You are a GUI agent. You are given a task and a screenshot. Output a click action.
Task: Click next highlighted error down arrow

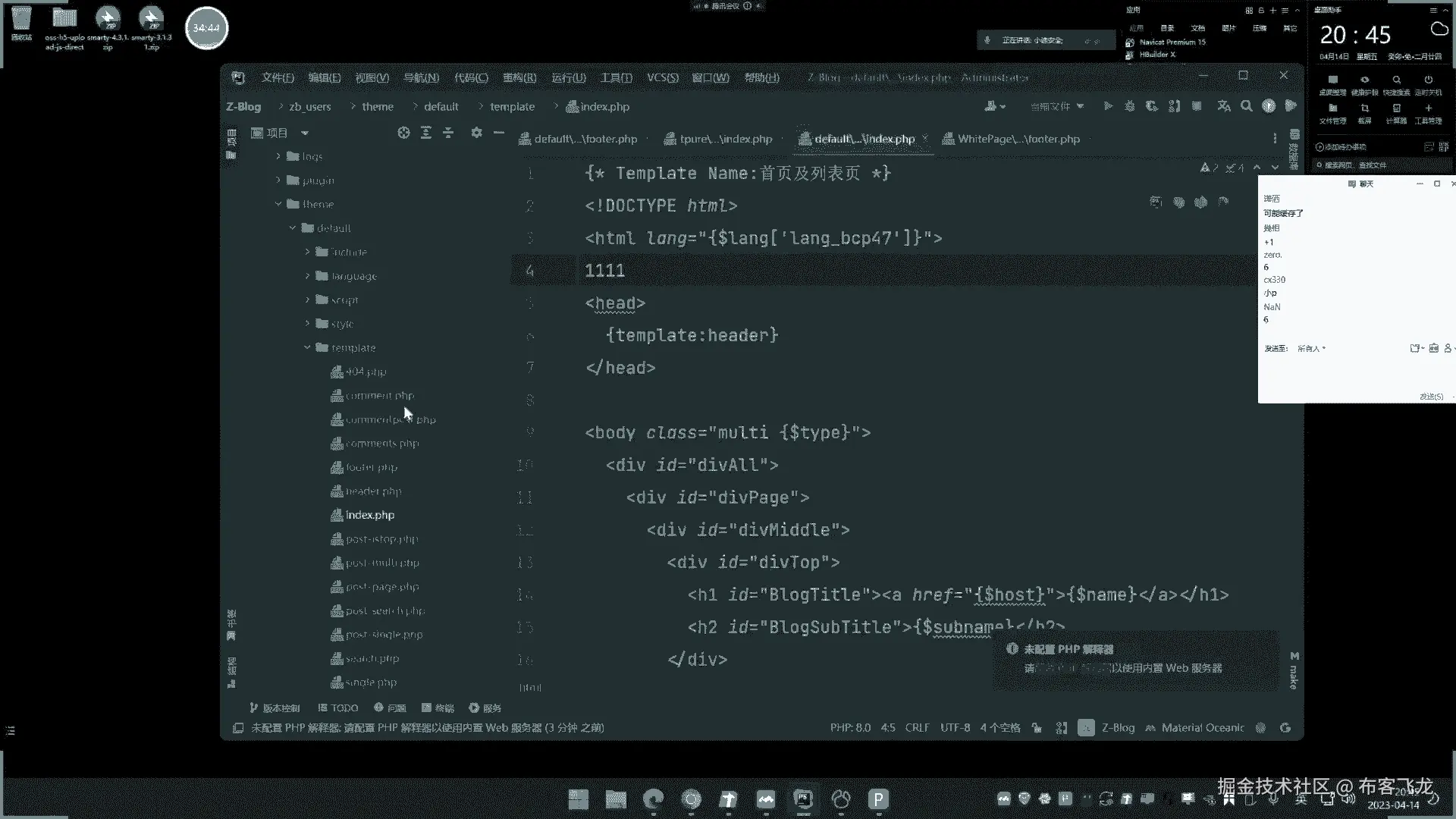(x=1275, y=168)
